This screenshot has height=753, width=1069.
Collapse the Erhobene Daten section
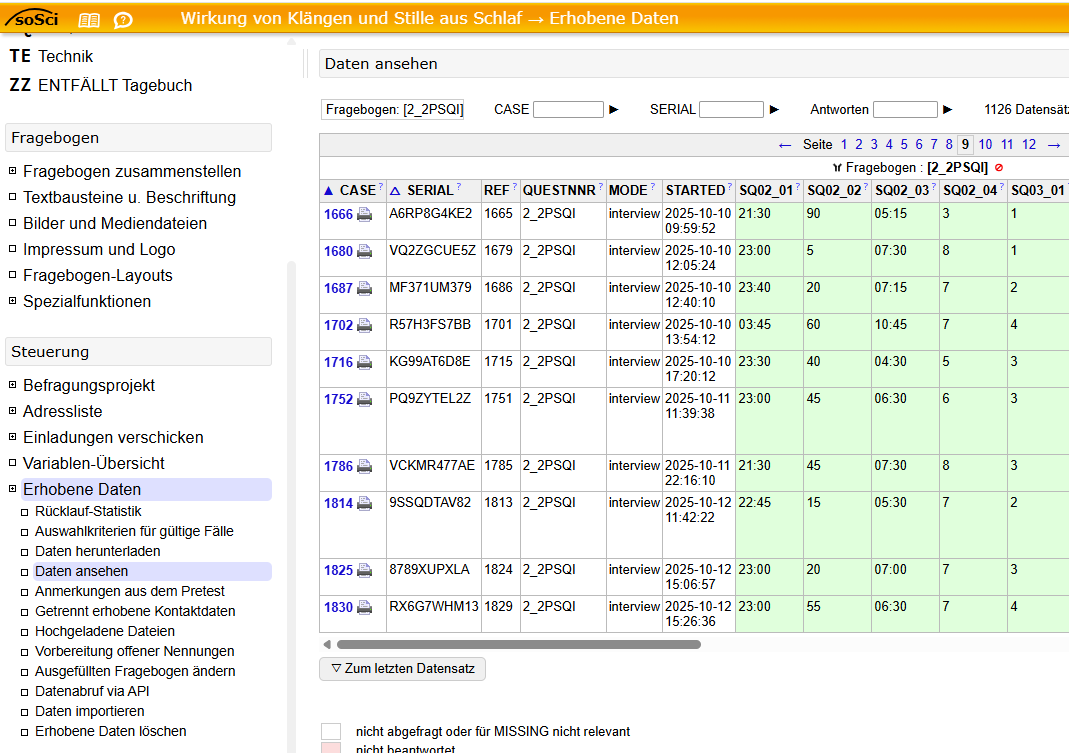point(13,489)
